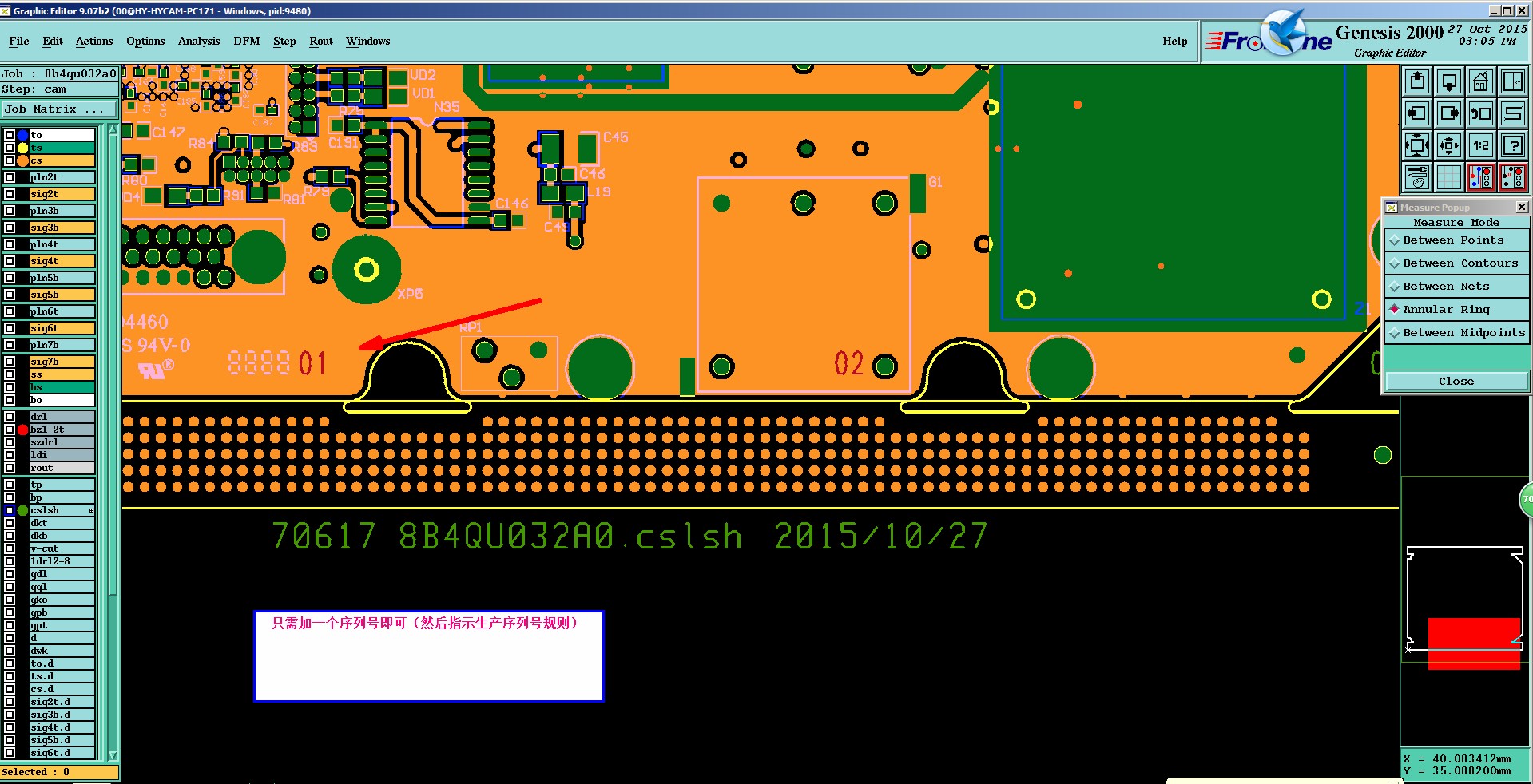The height and width of the screenshot is (784, 1533).
Task: Select Annular Ring measure mode
Action: point(1456,310)
